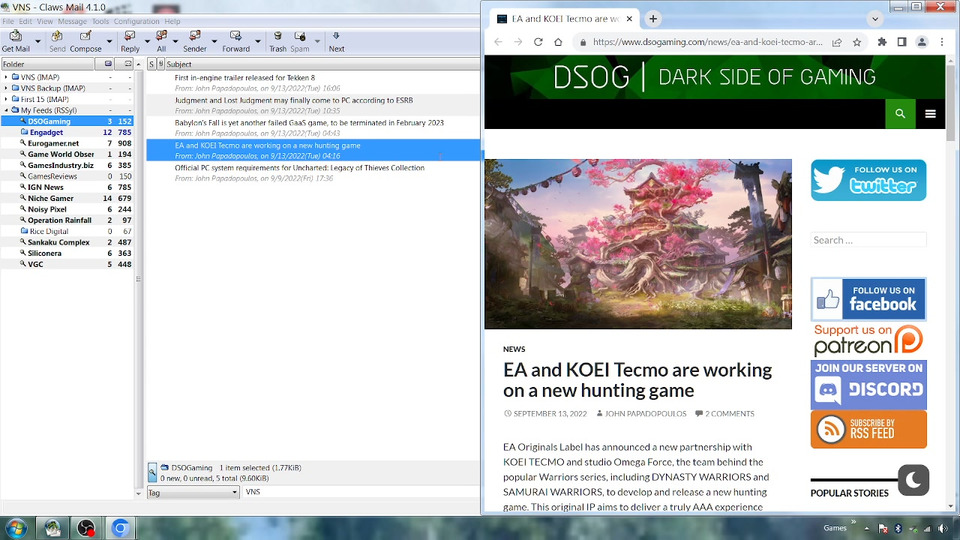Screen dimensions: 960x540
Task: Click the Send toolbar icon
Action: coord(57,41)
